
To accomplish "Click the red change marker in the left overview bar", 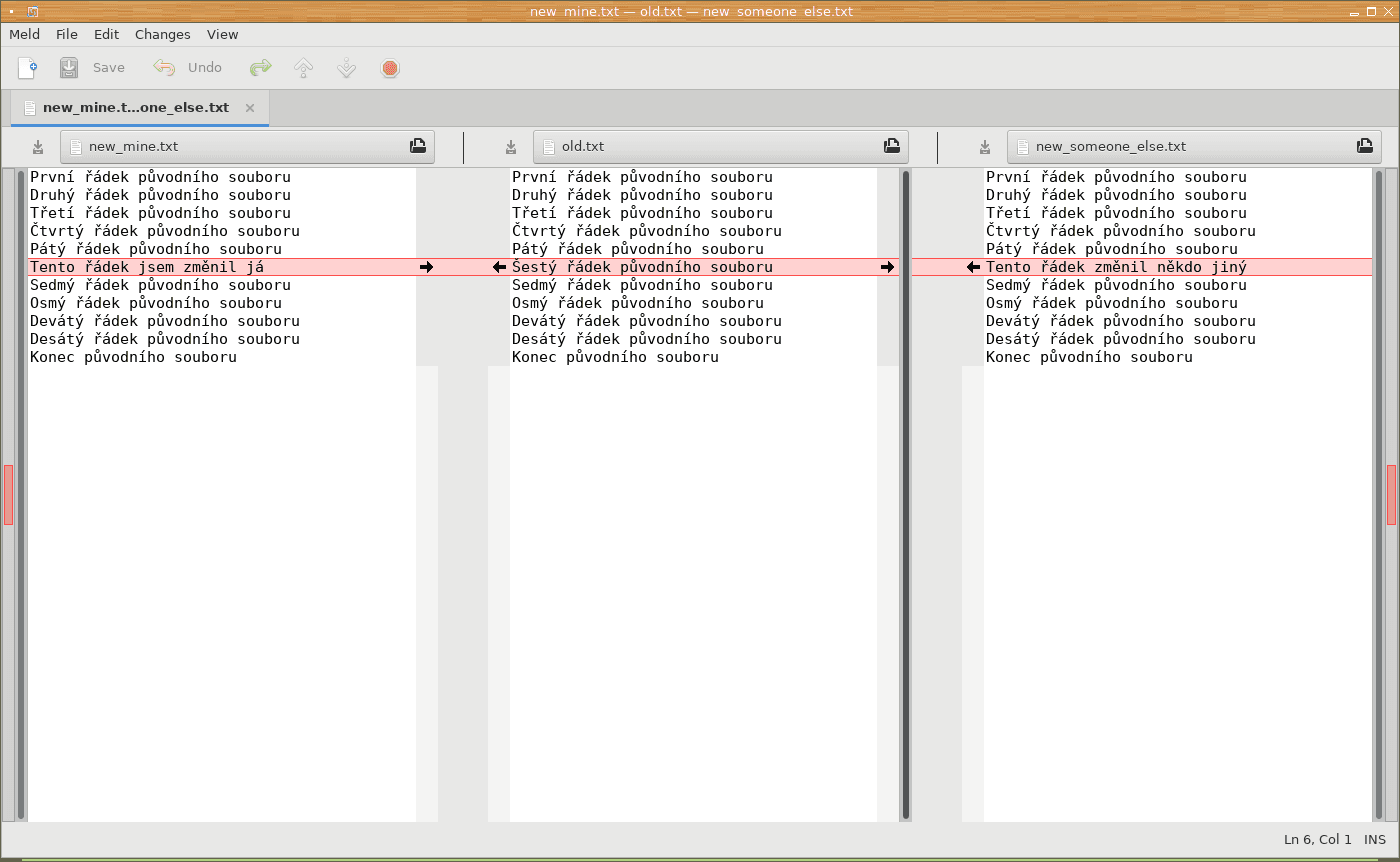I will tap(9, 494).
